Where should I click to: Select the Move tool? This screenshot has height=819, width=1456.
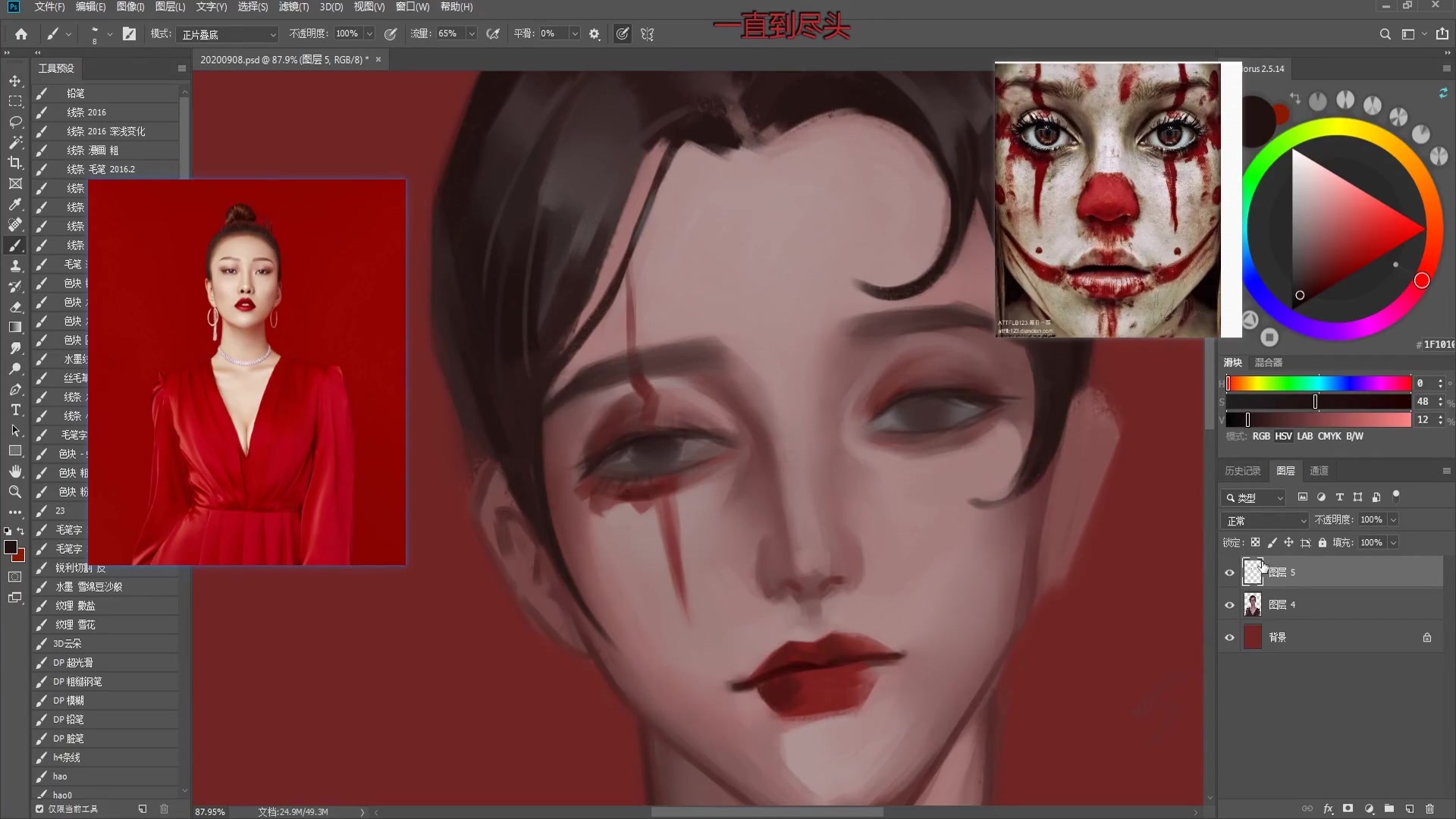click(15, 80)
